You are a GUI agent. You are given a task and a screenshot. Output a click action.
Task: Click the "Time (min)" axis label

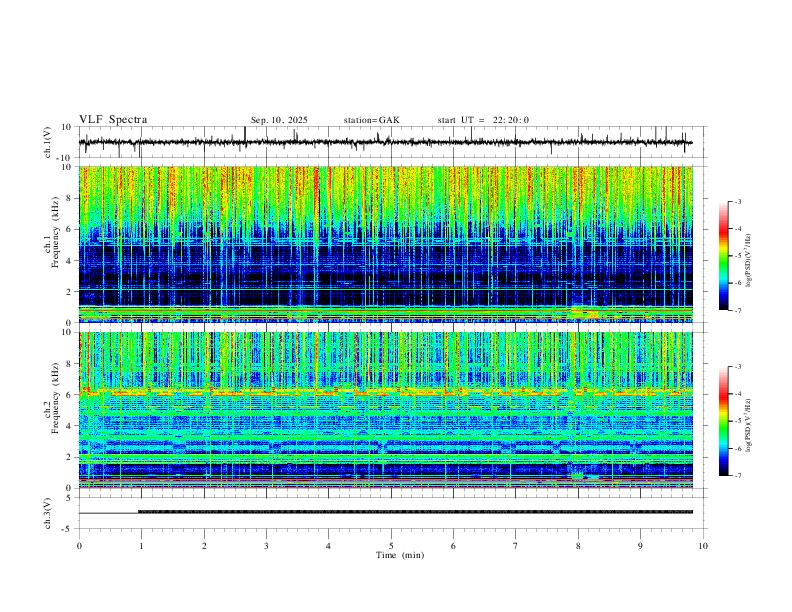click(x=400, y=555)
